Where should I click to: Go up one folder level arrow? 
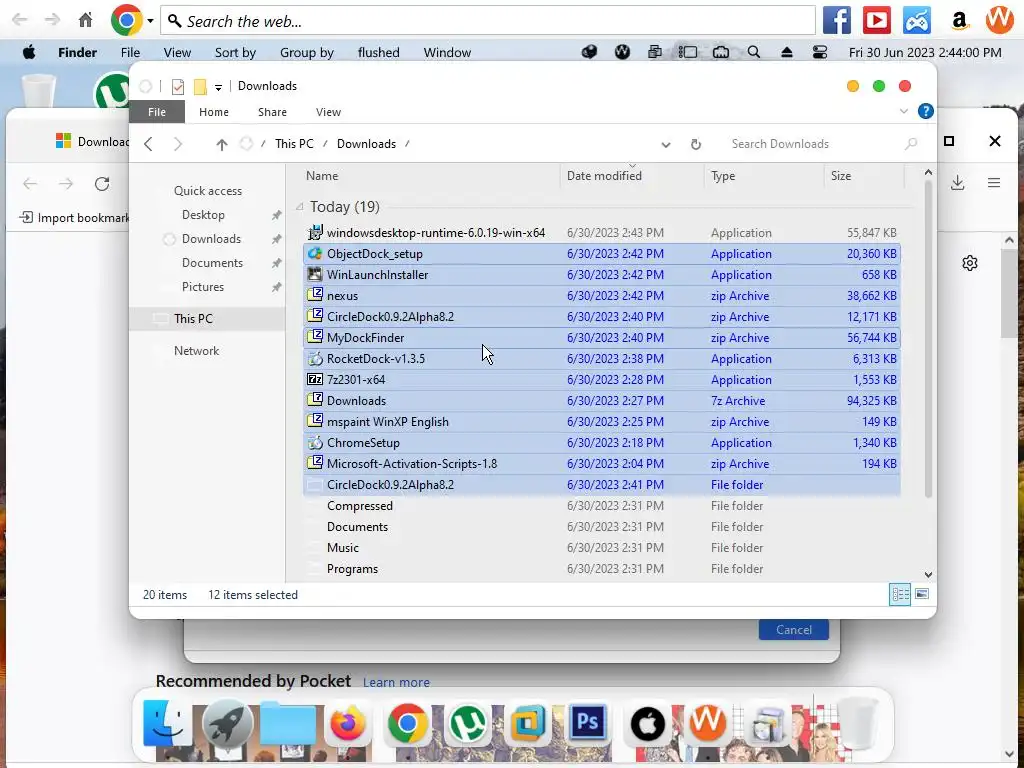pyautogui.click(x=222, y=144)
